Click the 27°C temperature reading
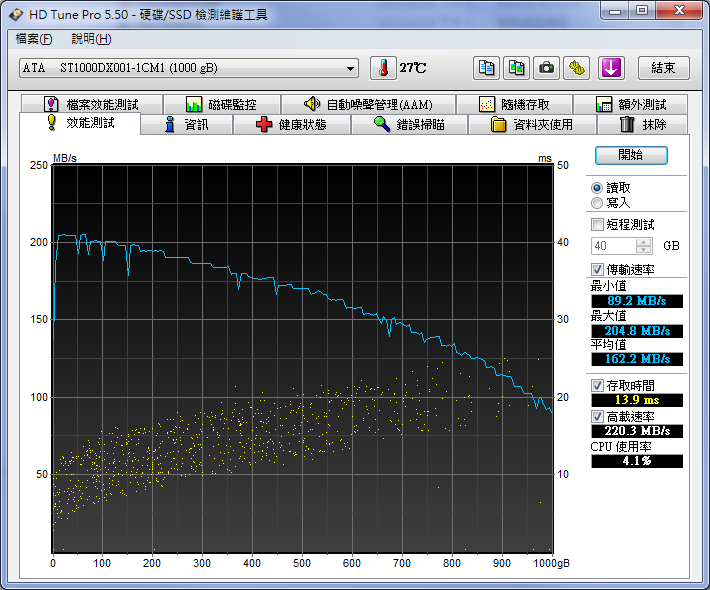Viewport: 710px width, 590px height. pyautogui.click(x=413, y=68)
